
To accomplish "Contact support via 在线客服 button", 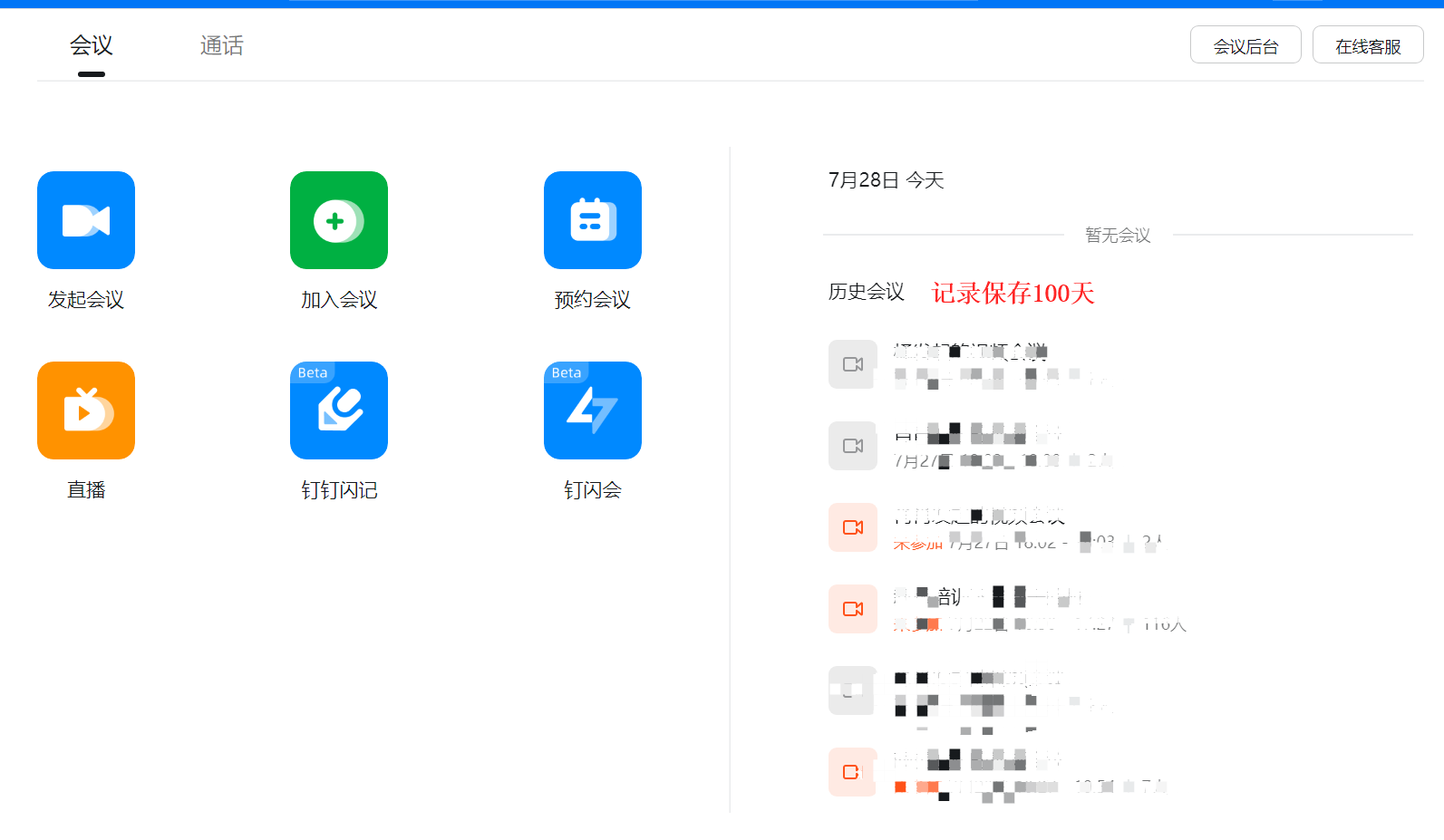I will point(1368,45).
